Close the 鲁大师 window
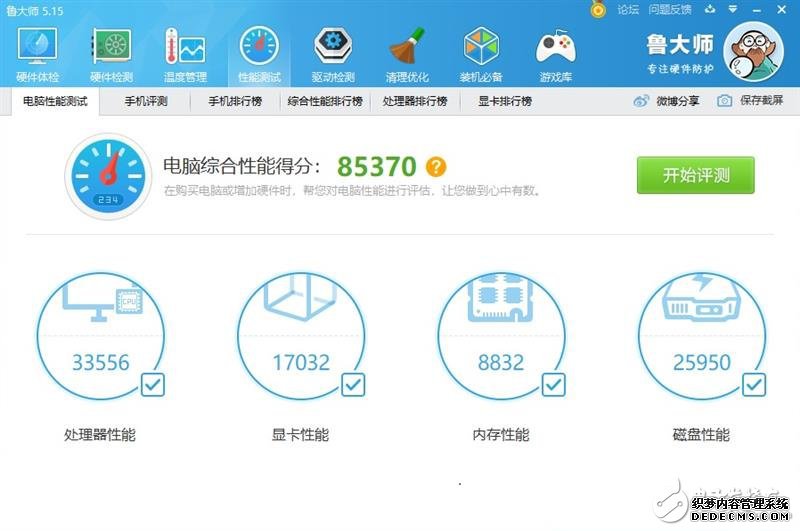 click(x=782, y=9)
